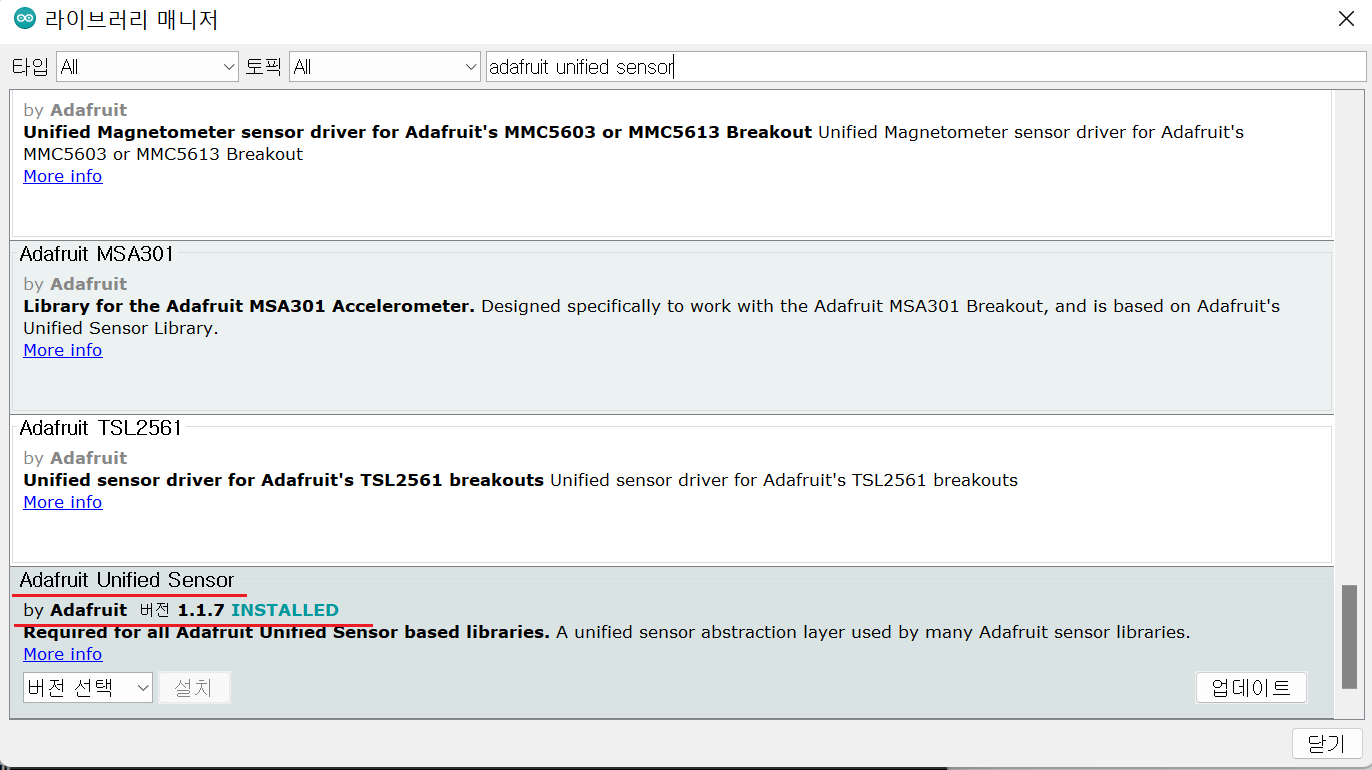Click the vertical scrollbar thumb
This screenshot has height=770, width=1372.
pyautogui.click(x=1349, y=636)
